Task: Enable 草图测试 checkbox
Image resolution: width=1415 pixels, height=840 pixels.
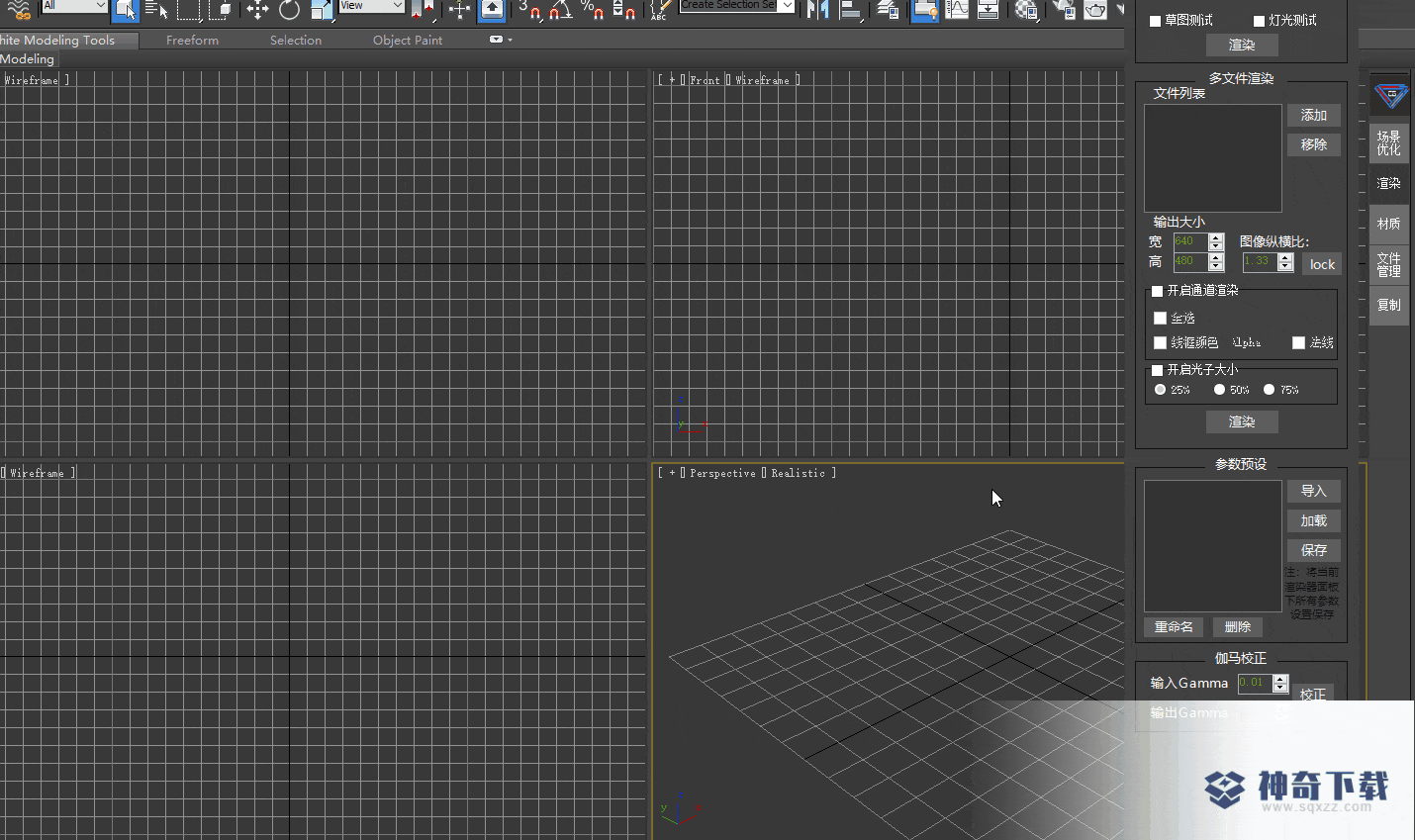Action: pyautogui.click(x=1155, y=21)
